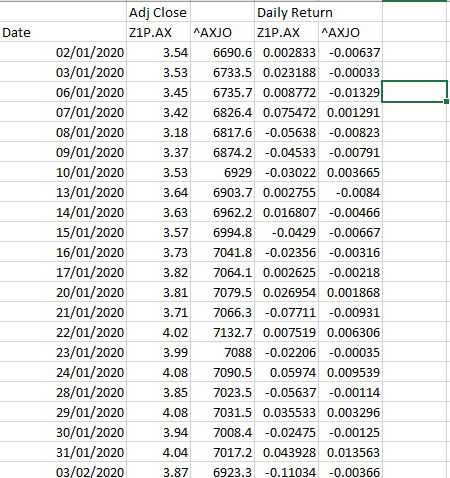The height and width of the screenshot is (478, 450).
Task: Select date cell 03/01/2020
Action: pyautogui.click(x=63, y=72)
